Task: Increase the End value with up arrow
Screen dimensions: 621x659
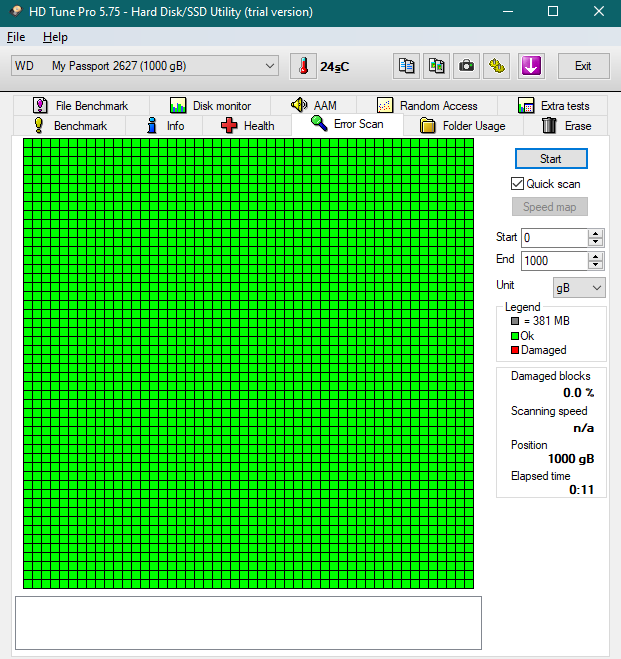Action: (595, 256)
